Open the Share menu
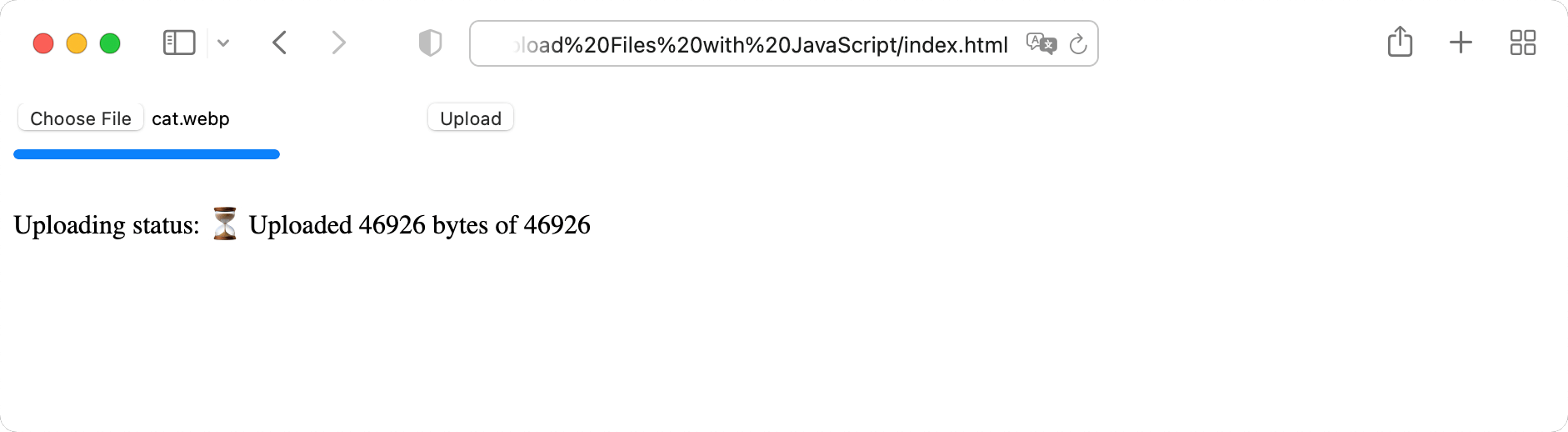Image resolution: width=1568 pixels, height=432 pixels. (1400, 42)
